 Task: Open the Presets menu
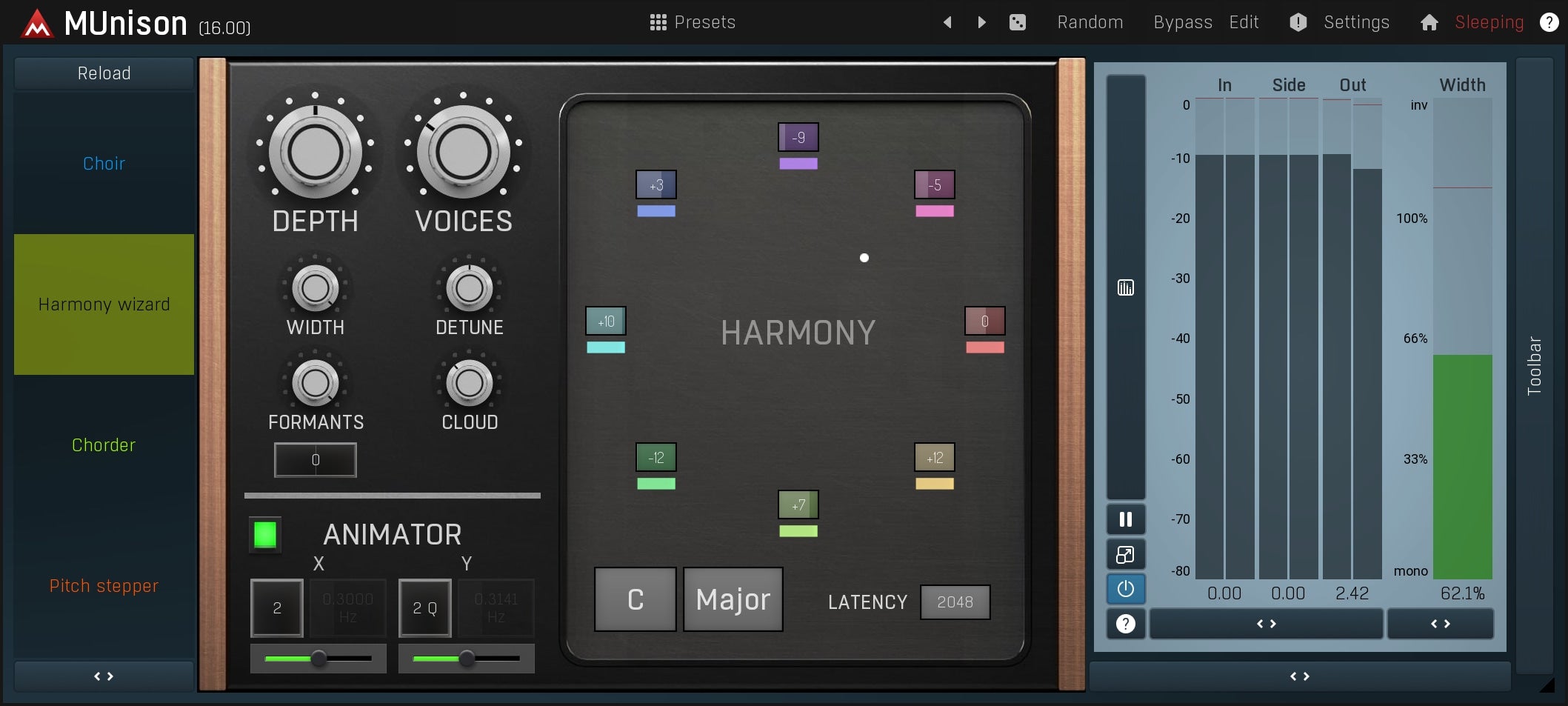tap(693, 22)
